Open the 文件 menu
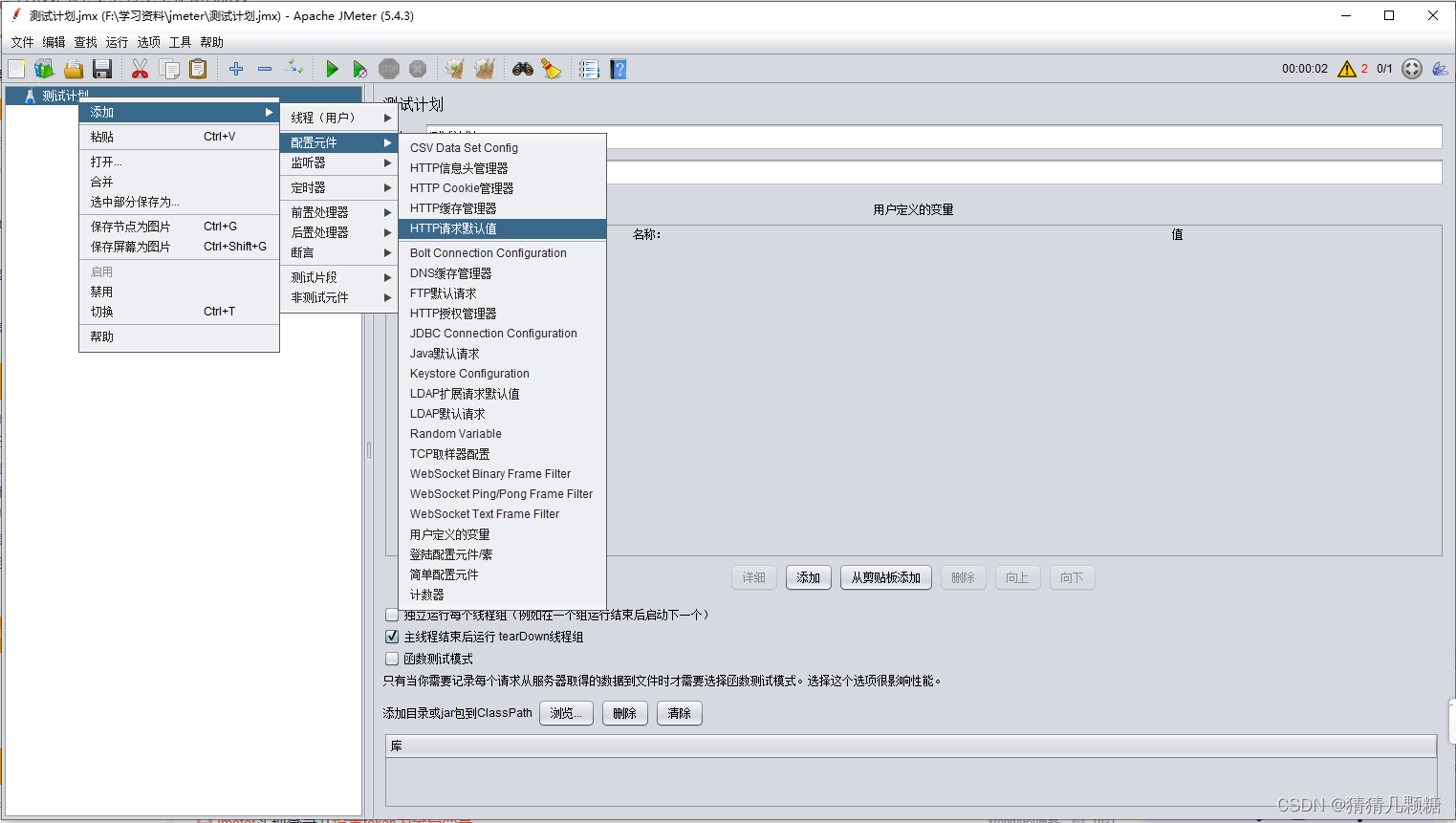The height and width of the screenshot is (823, 1456). [23, 42]
